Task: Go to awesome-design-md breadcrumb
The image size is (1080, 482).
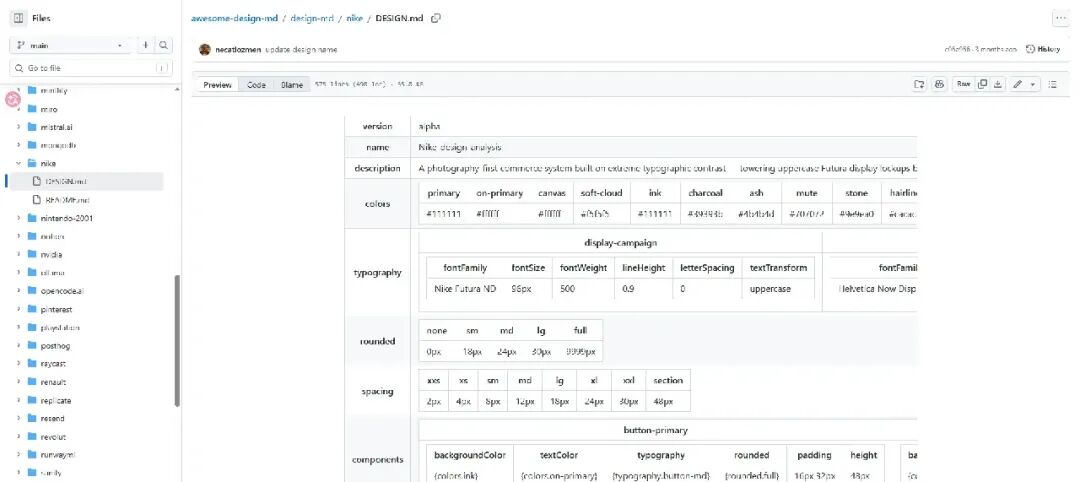Action: click(234, 19)
